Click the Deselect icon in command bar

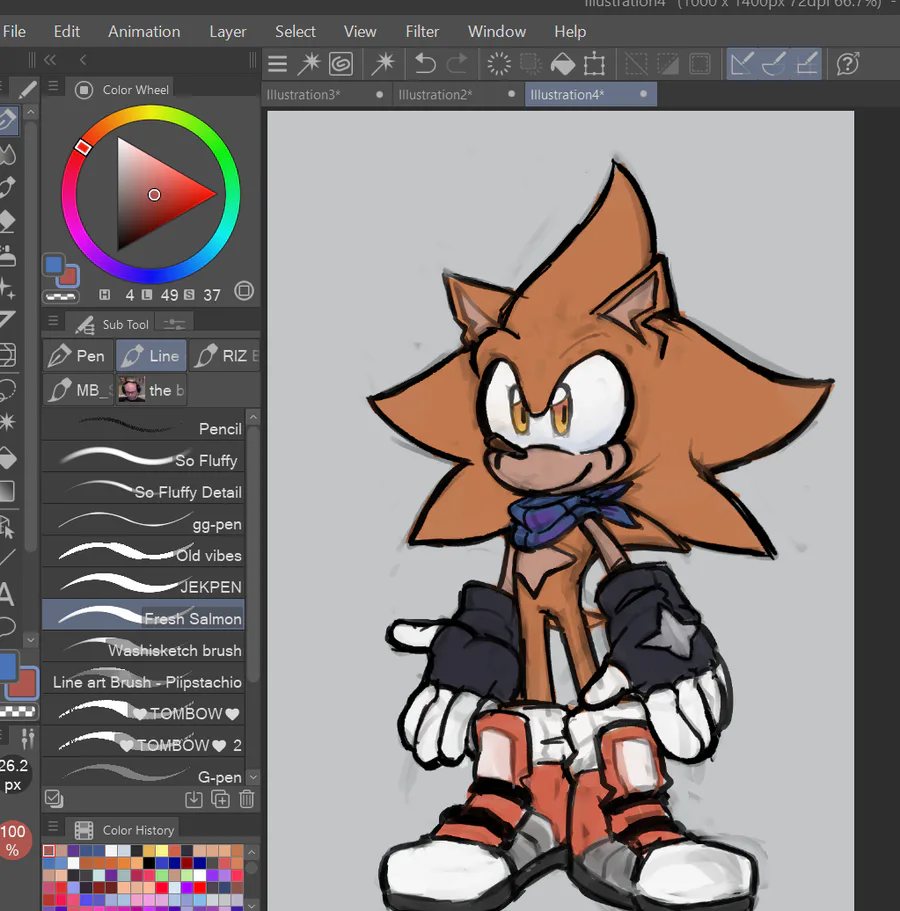tap(636, 64)
